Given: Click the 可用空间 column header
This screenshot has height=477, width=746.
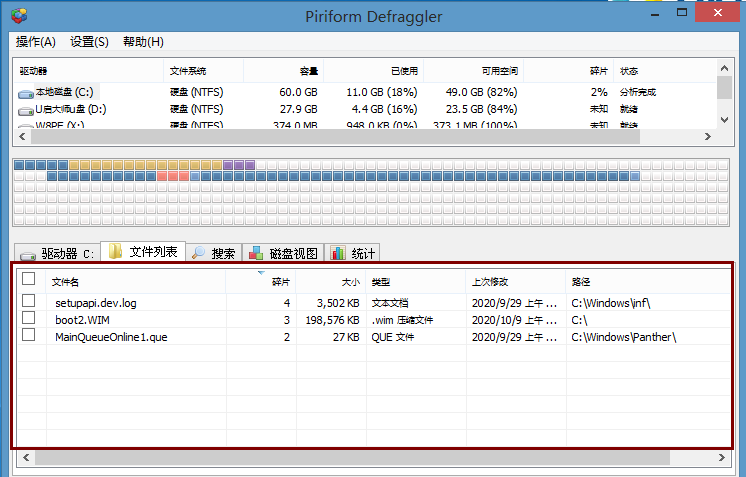Looking at the screenshot, I should [473, 71].
